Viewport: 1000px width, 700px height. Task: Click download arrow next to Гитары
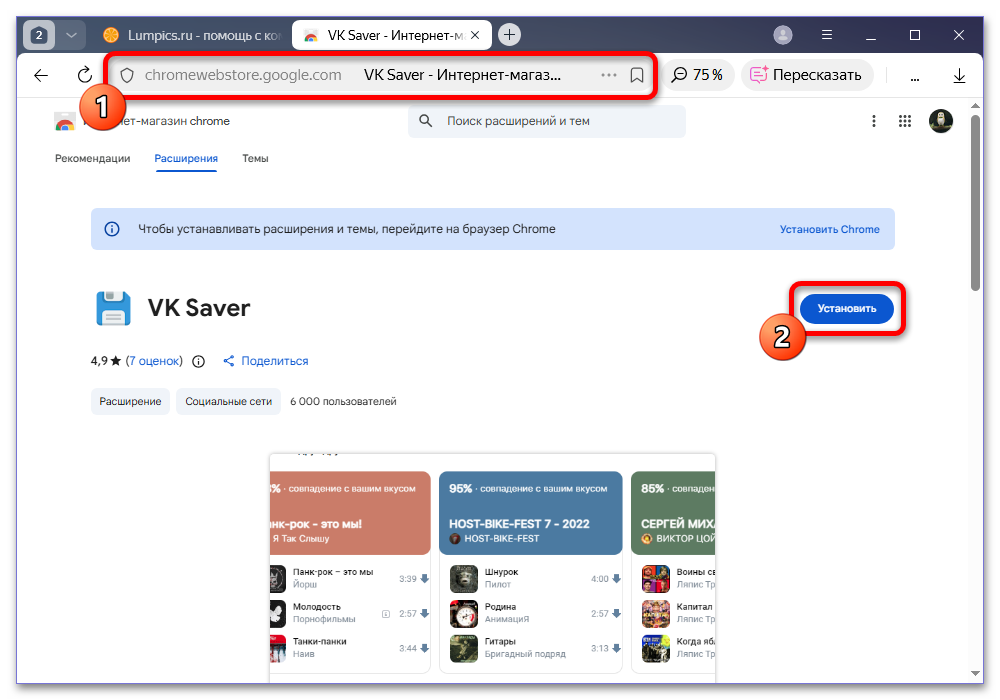(x=616, y=648)
